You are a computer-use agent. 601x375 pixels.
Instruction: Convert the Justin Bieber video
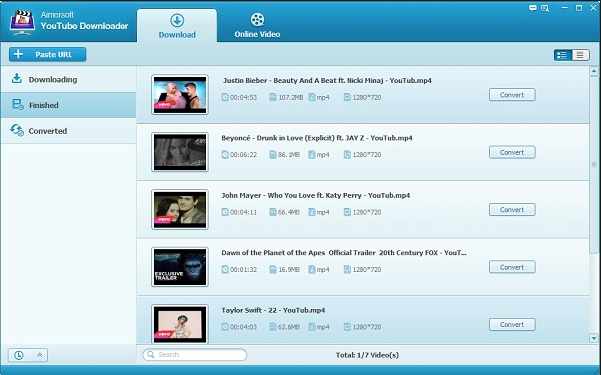tap(512, 95)
